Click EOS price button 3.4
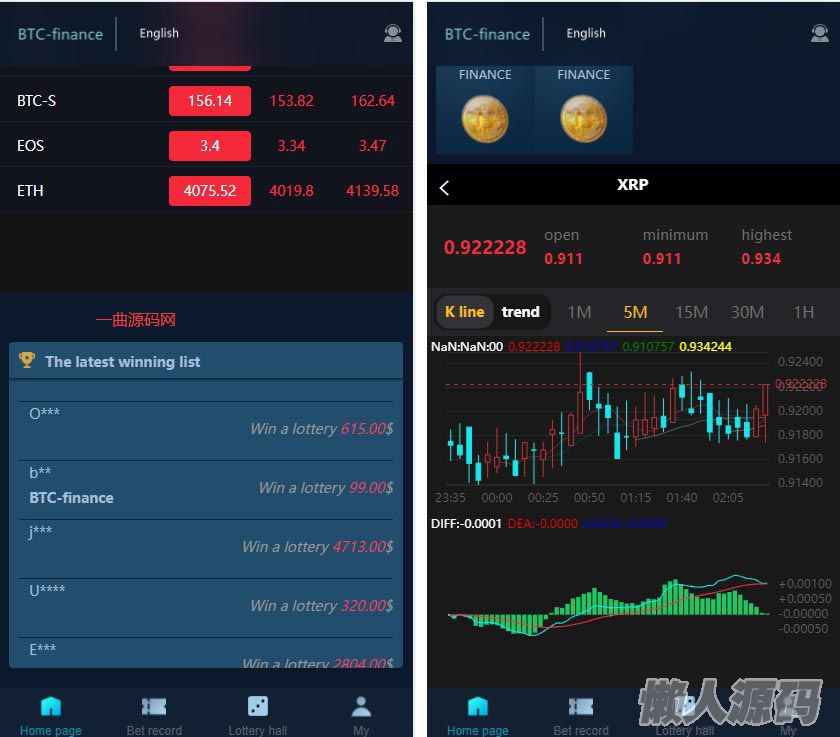 pos(209,146)
